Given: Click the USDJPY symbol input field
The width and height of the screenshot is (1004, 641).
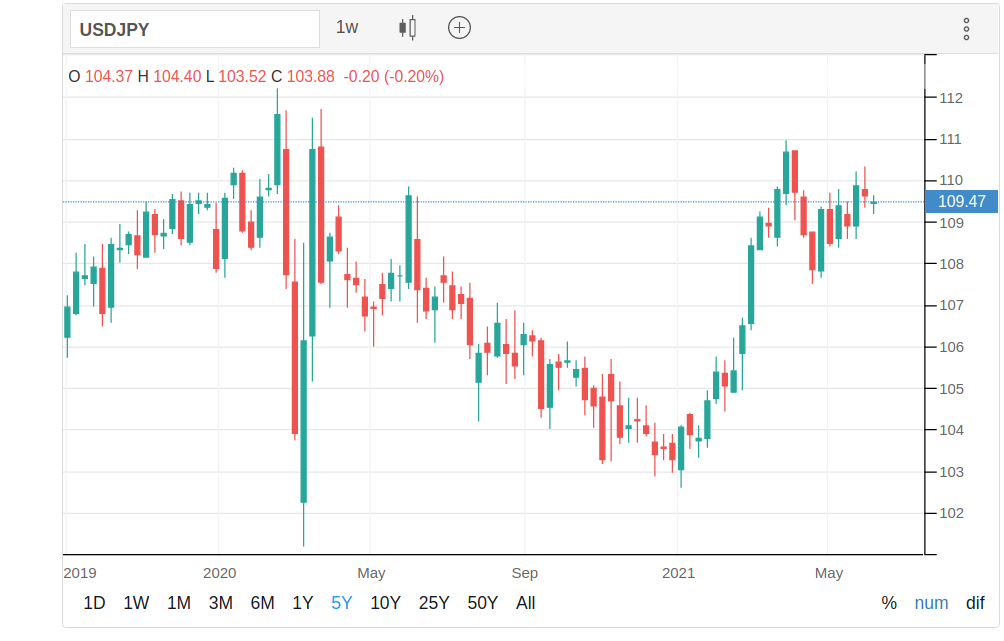Looking at the screenshot, I should pyautogui.click(x=194, y=29).
